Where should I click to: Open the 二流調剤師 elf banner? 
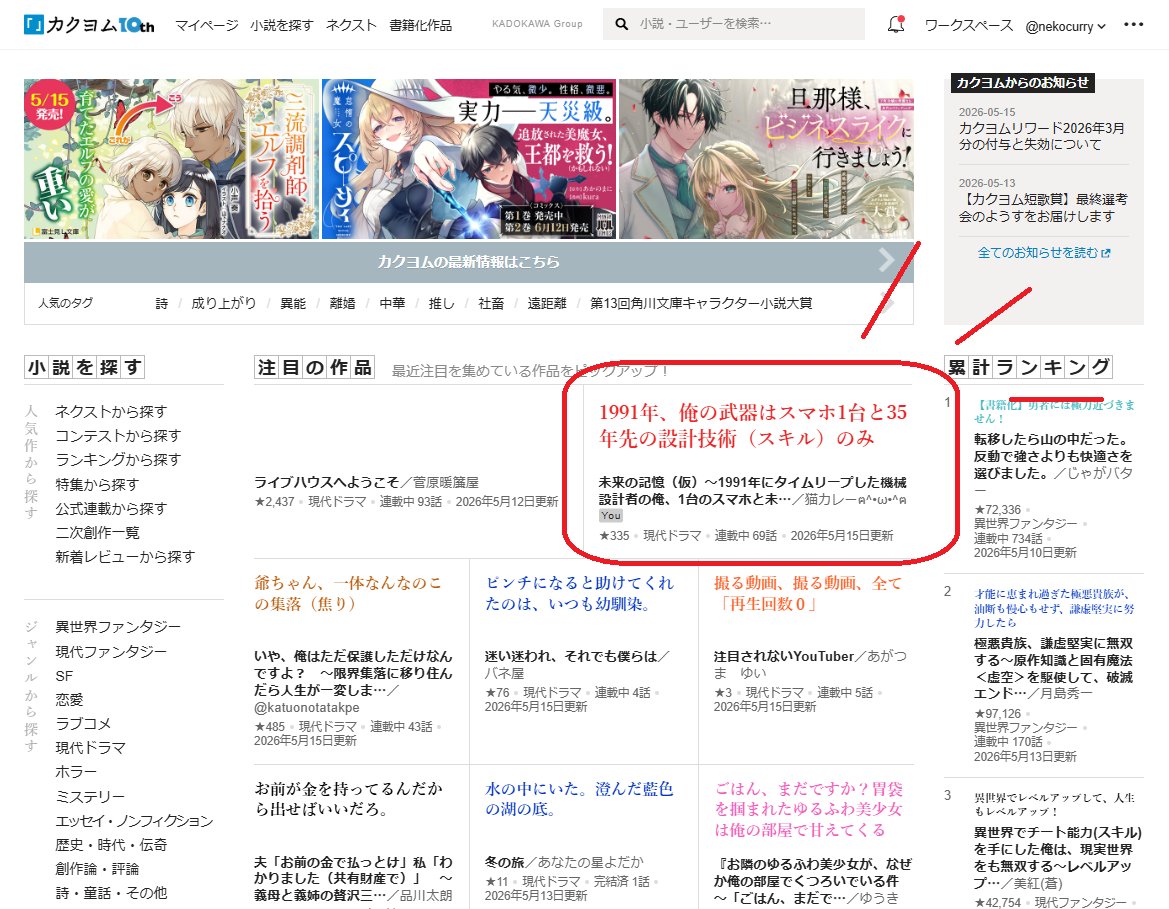click(171, 159)
